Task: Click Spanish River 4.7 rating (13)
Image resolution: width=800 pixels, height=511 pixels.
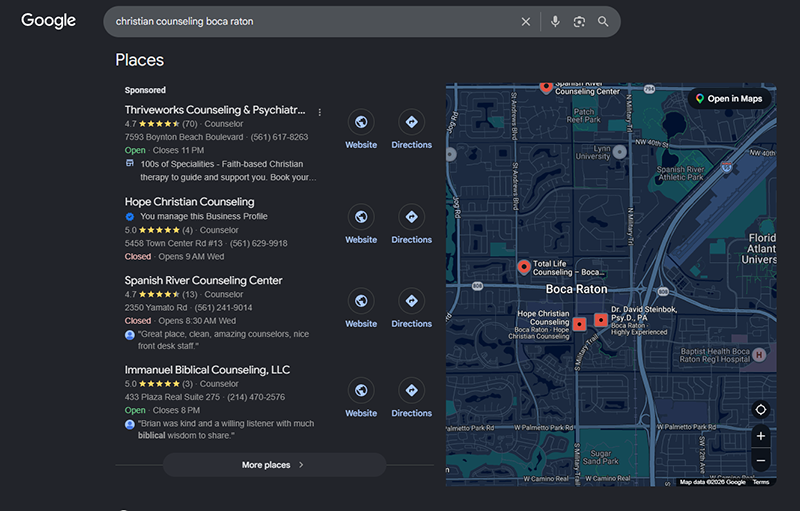Action: 161,294
